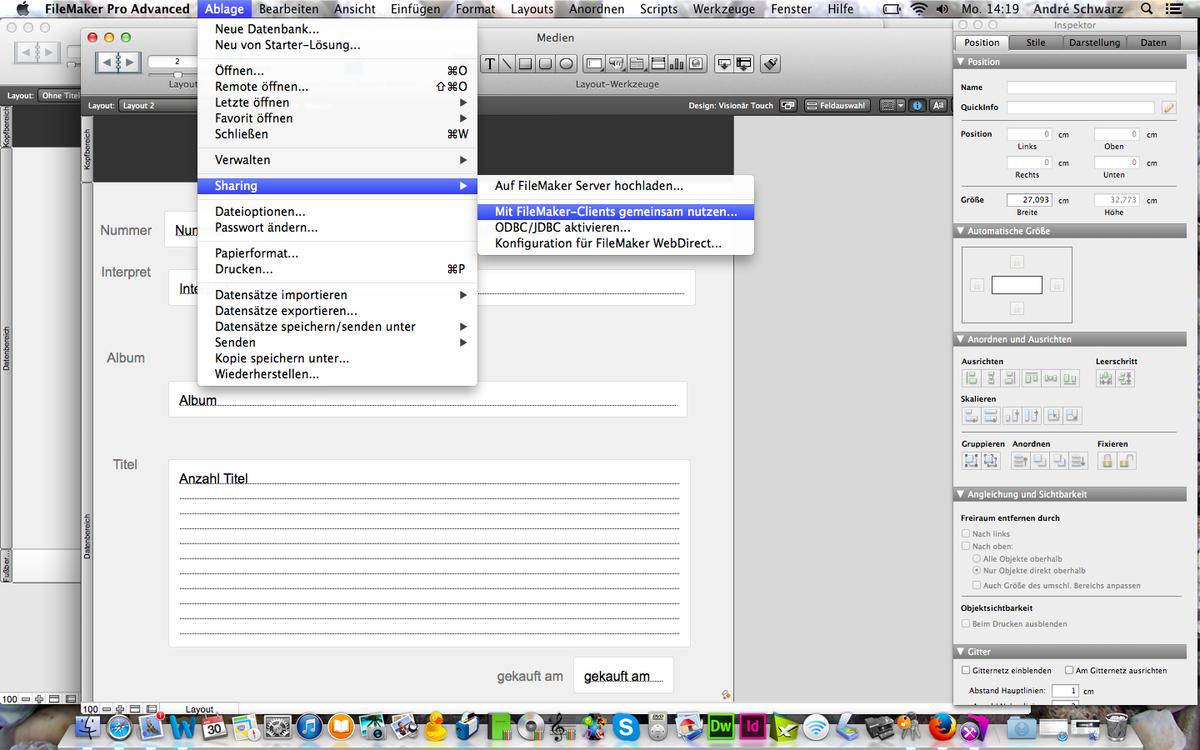Choose Mit FileMaker-Clients gemeinsam nutzen
1200x750 pixels.
coord(616,212)
